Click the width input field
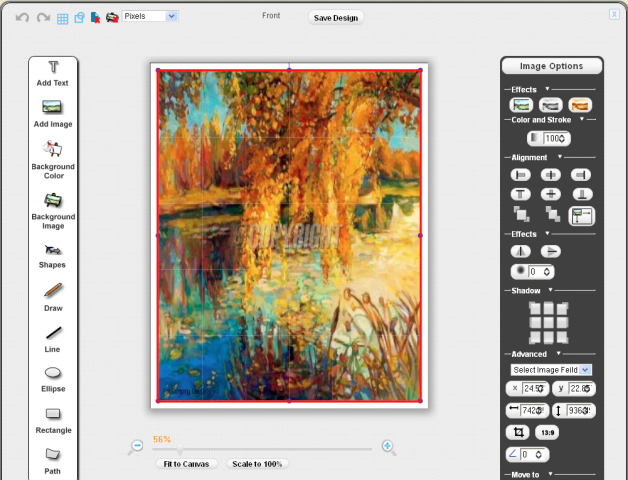The height and width of the screenshot is (480, 628). [533, 411]
